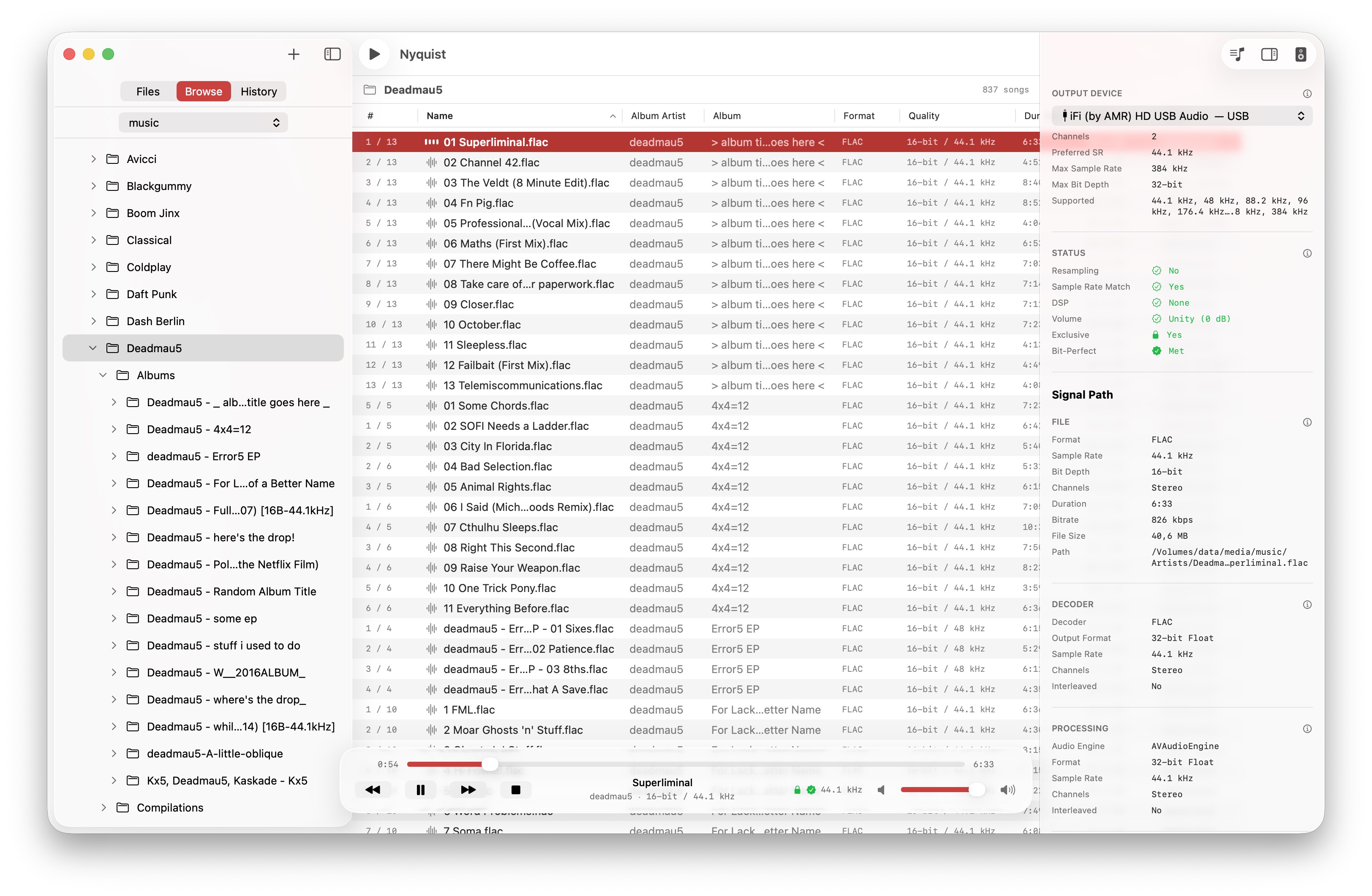Click the Processing section info icon
Image resolution: width=1372 pixels, height=896 pixels.
point(1307,728)
